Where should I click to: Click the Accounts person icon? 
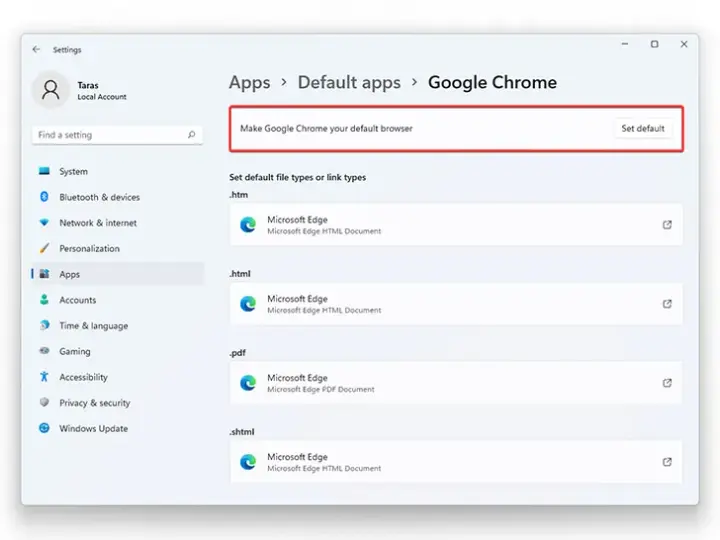[44, 300]
